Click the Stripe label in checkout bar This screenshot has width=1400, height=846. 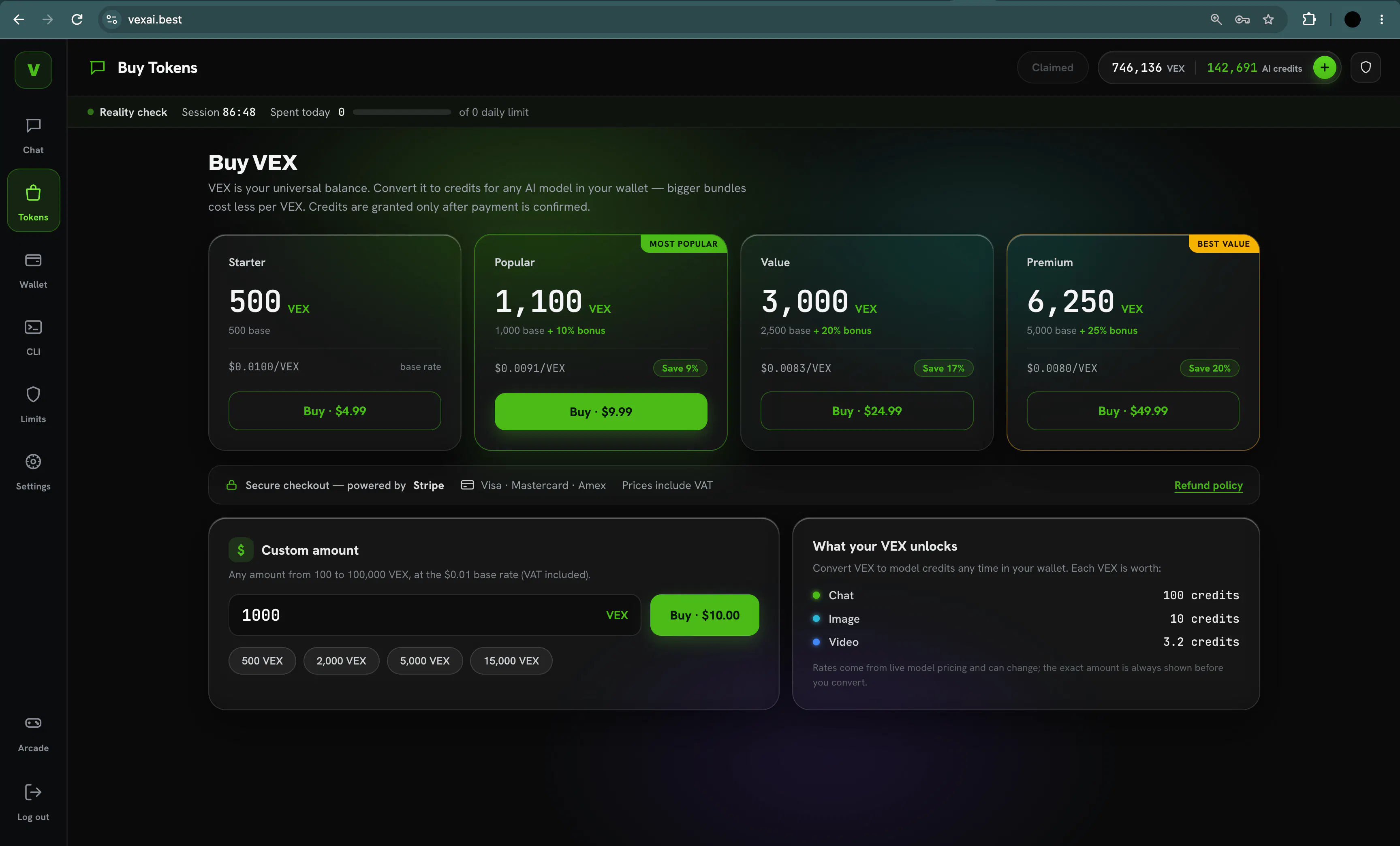[428, 485]
